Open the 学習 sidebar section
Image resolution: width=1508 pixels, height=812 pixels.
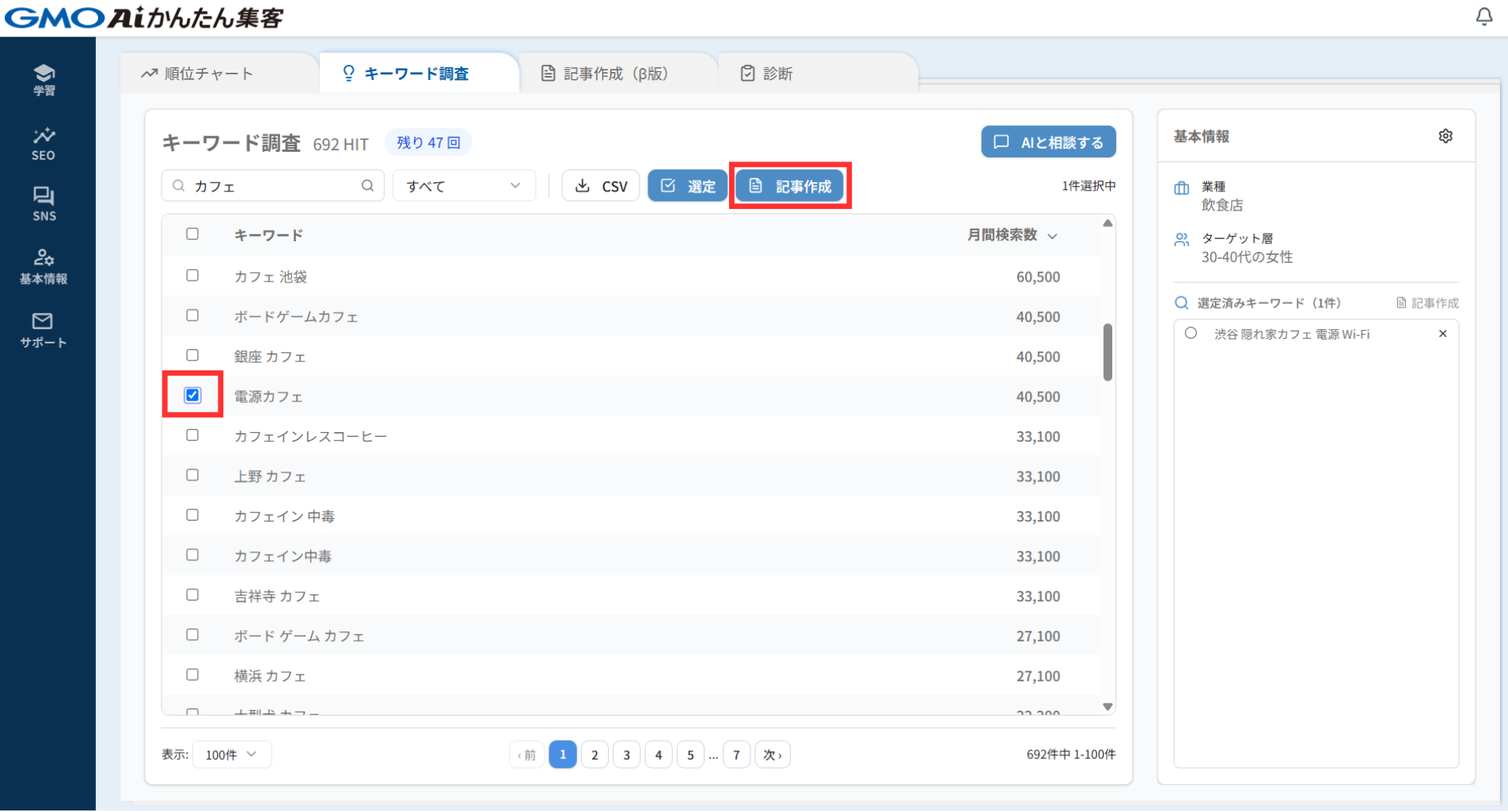(x=44, y=79)
